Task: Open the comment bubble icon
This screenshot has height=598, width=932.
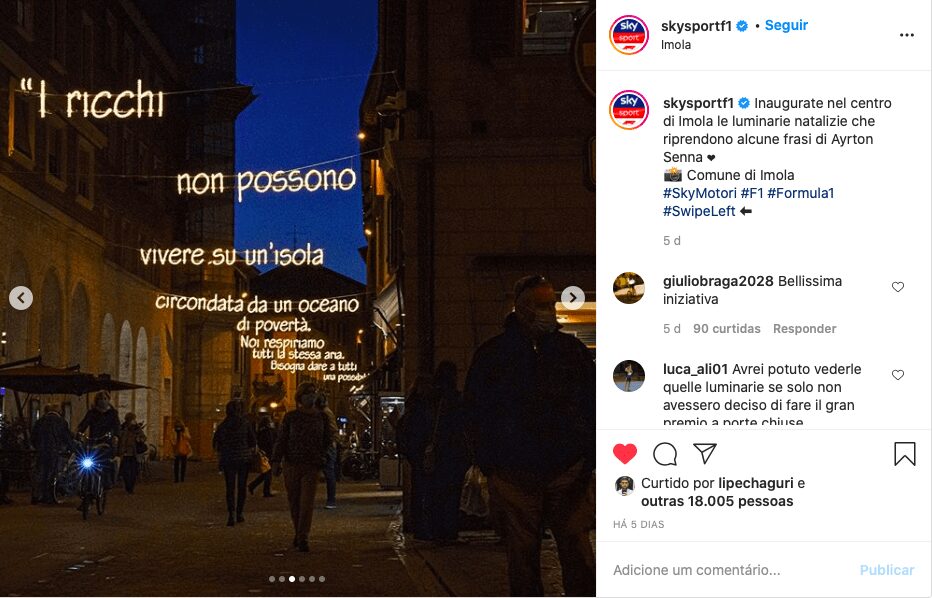Action: pyautogui.click(x=665, y=454)
